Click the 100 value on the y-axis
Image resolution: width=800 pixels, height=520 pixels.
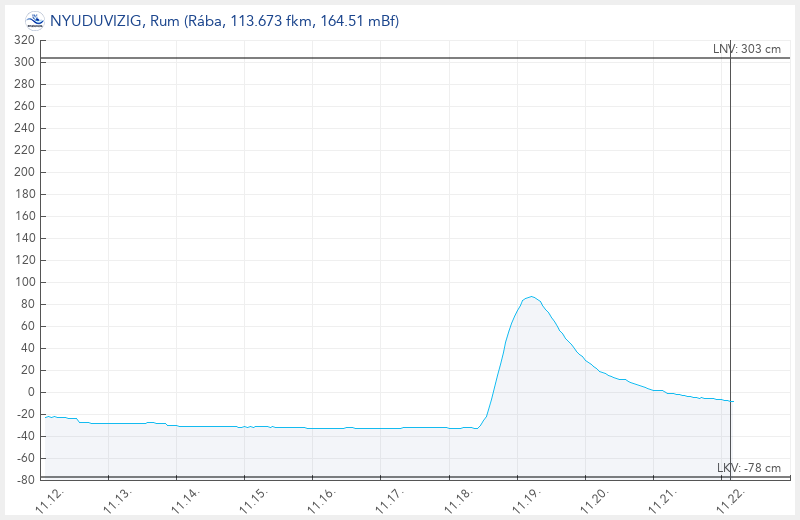pos(24,282)
